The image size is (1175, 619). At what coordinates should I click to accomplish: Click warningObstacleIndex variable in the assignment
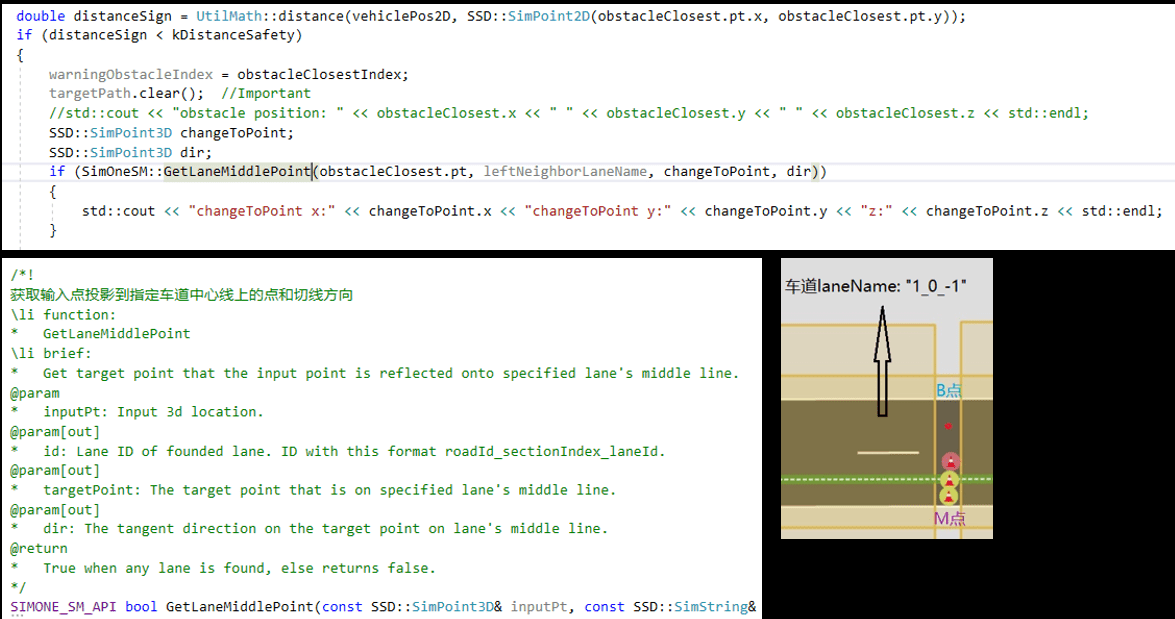pos(129,74)
